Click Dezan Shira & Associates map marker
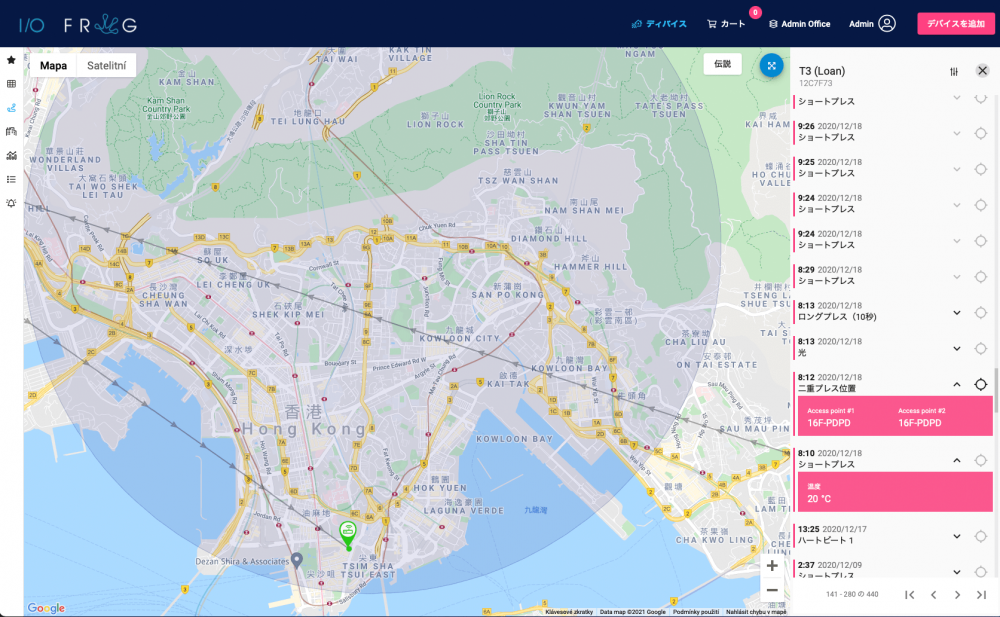Screen dimensions: 1000x617 (x=297, y=560)
